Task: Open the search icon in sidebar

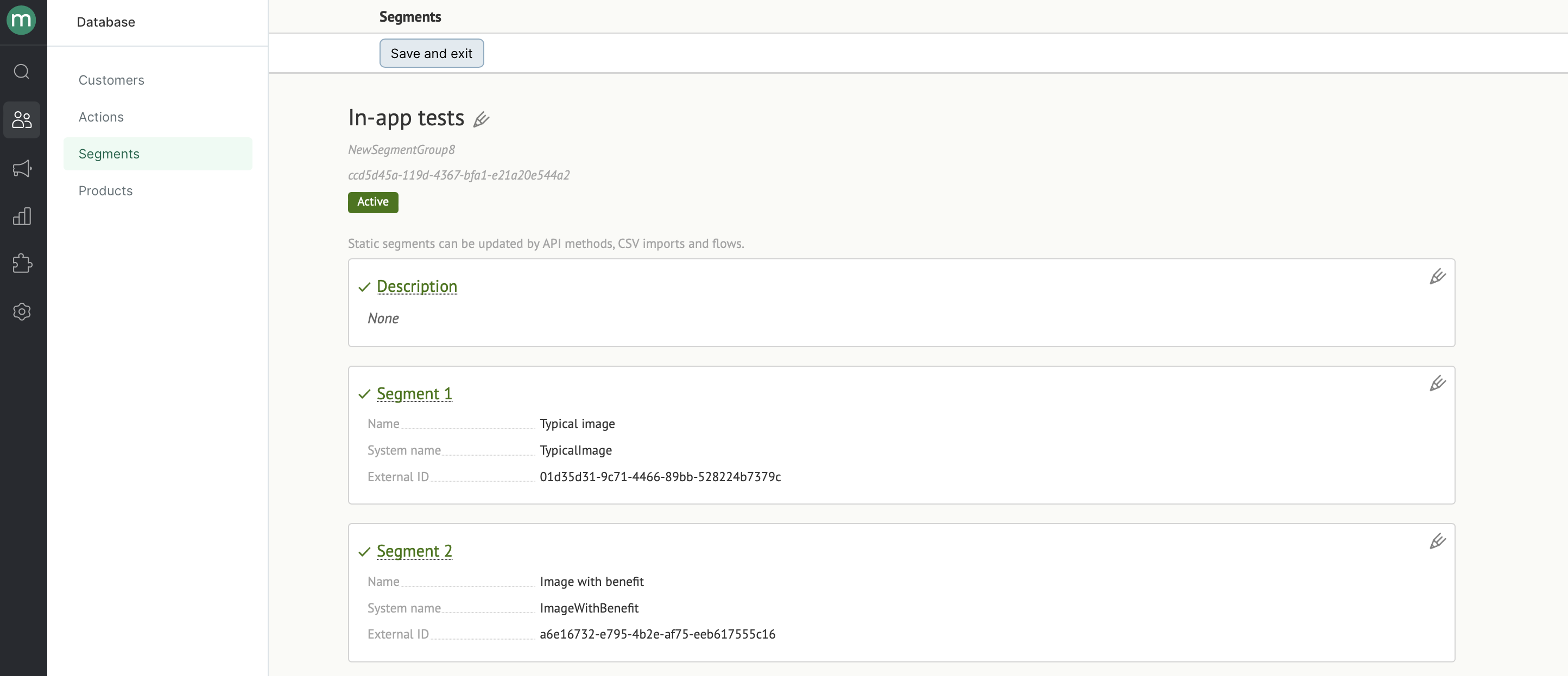Action: 22,72
